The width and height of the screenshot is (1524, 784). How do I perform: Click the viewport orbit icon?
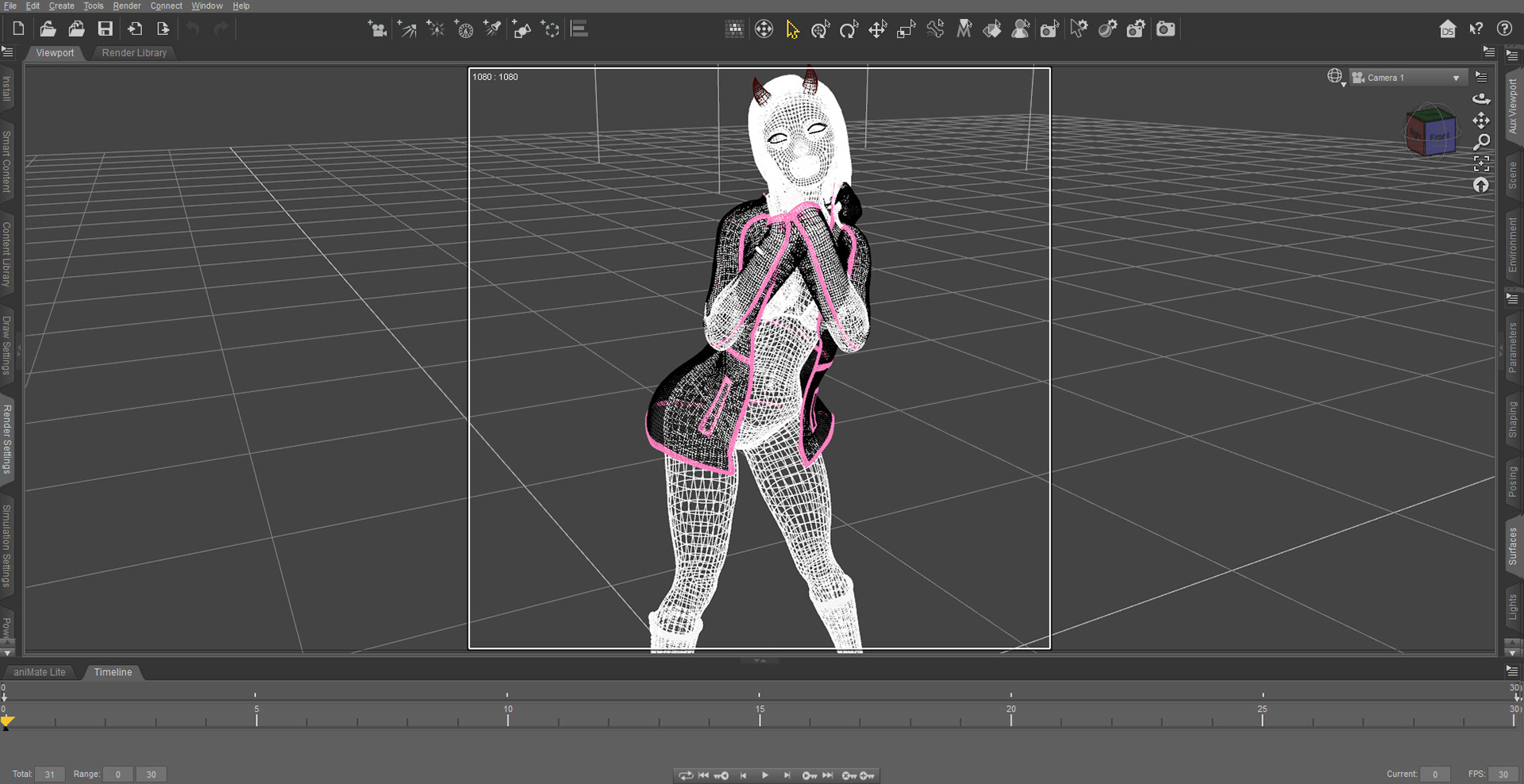point(1481,99)
